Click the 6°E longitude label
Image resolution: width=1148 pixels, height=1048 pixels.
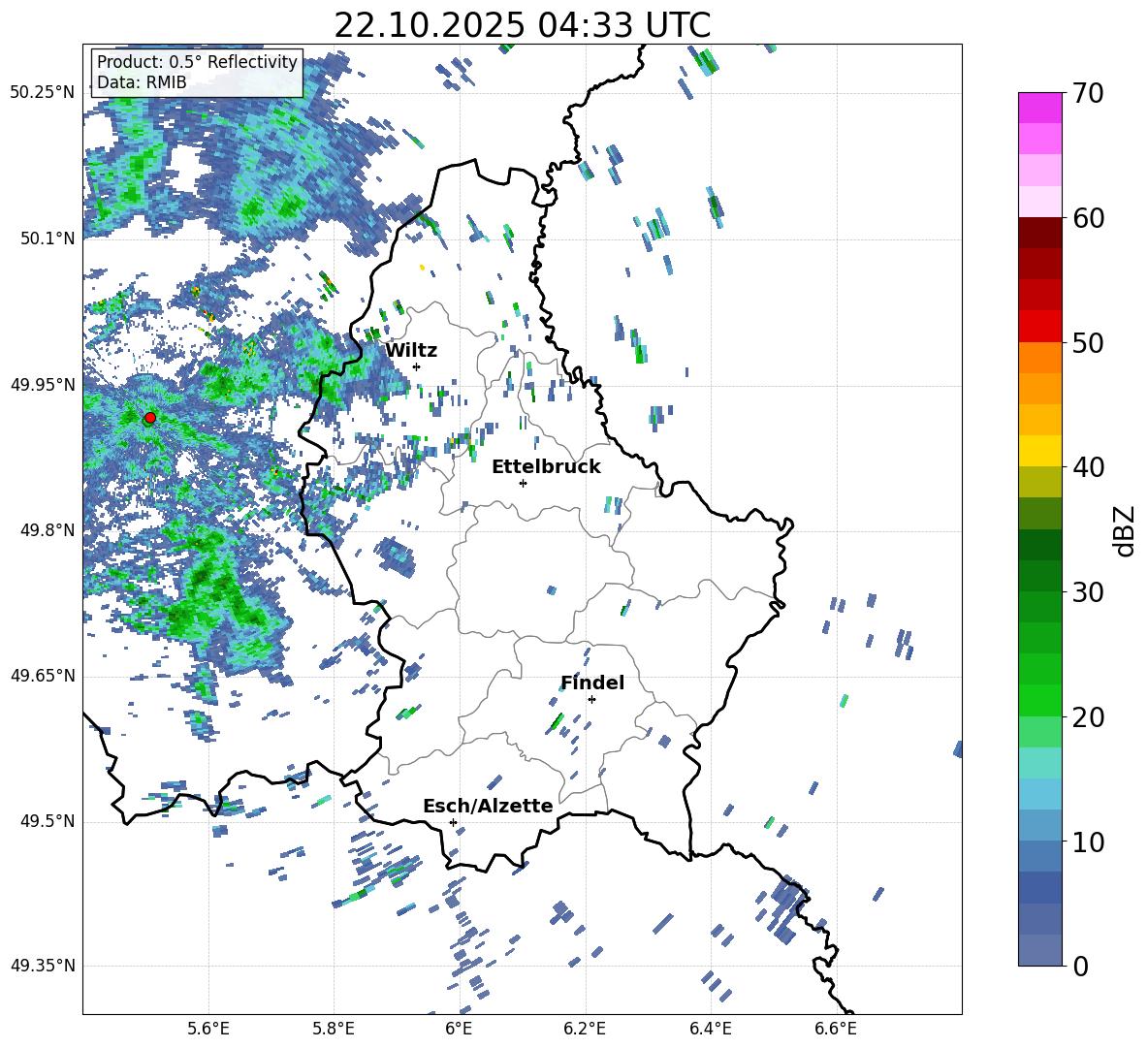click(459, 1029)
